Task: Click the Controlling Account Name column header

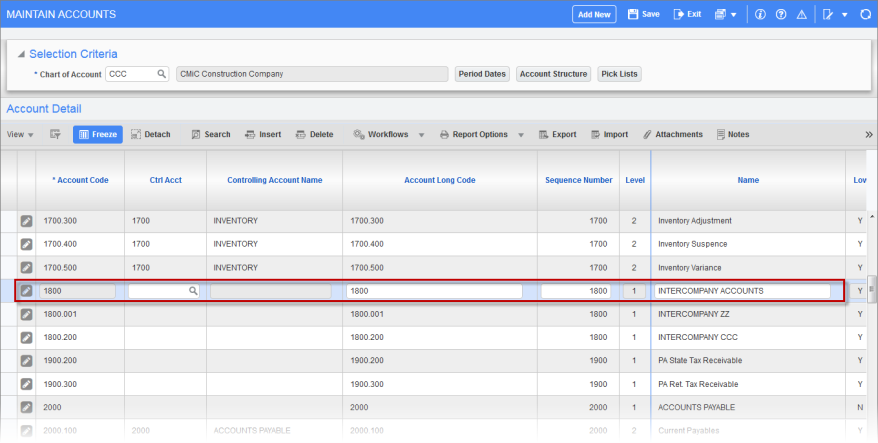Action: pyautogui.click(x=274, y=180)
